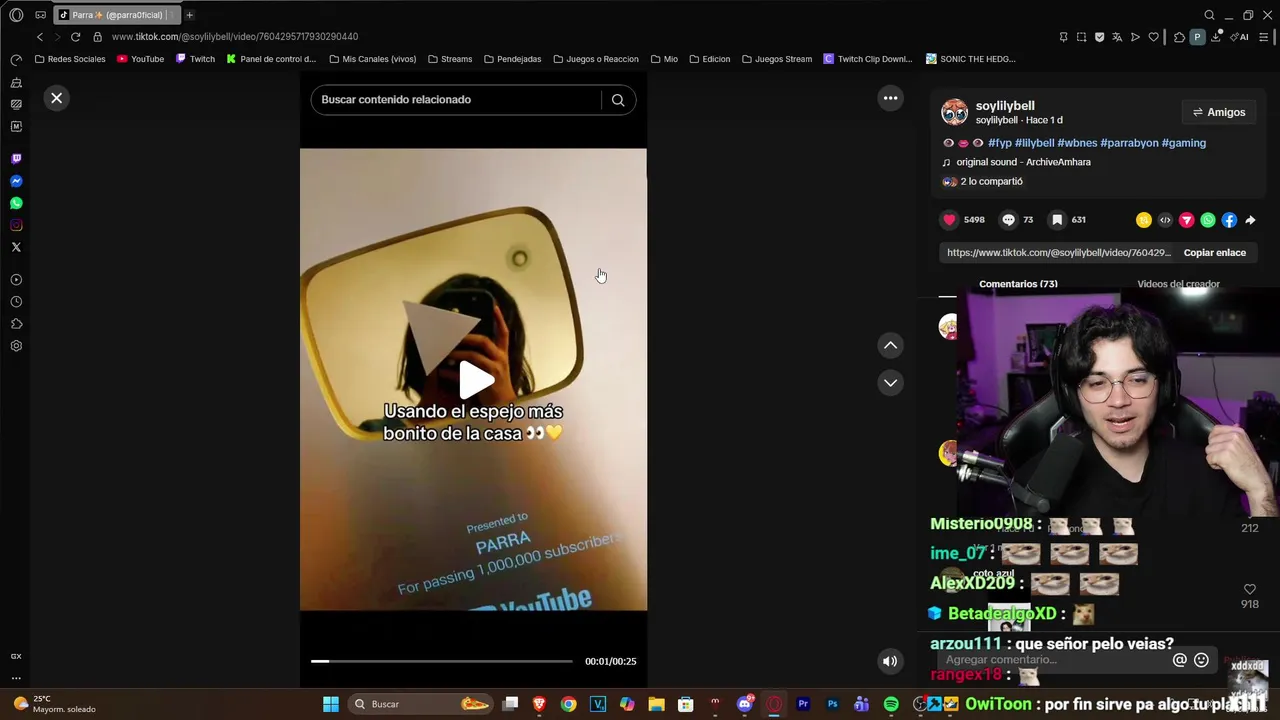This screenshot has height=720, width=1280.
Task: Share to WhatsApp with the green icon
Action: pos(1208,220)
